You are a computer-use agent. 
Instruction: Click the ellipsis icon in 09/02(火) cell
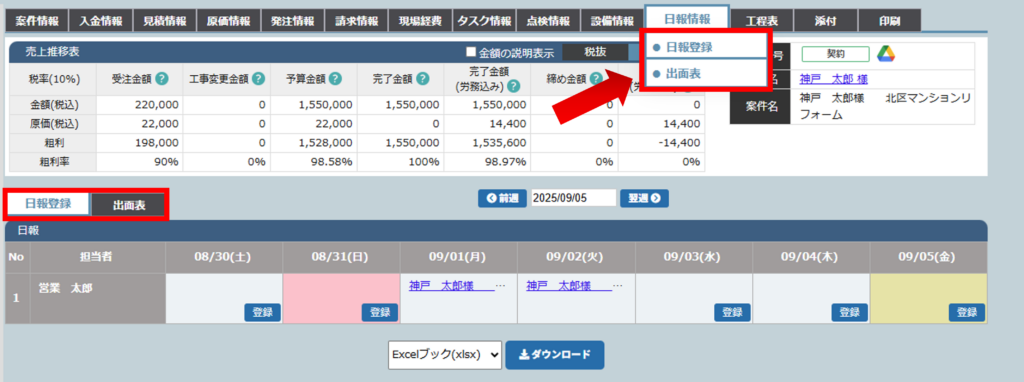(618, 286)
